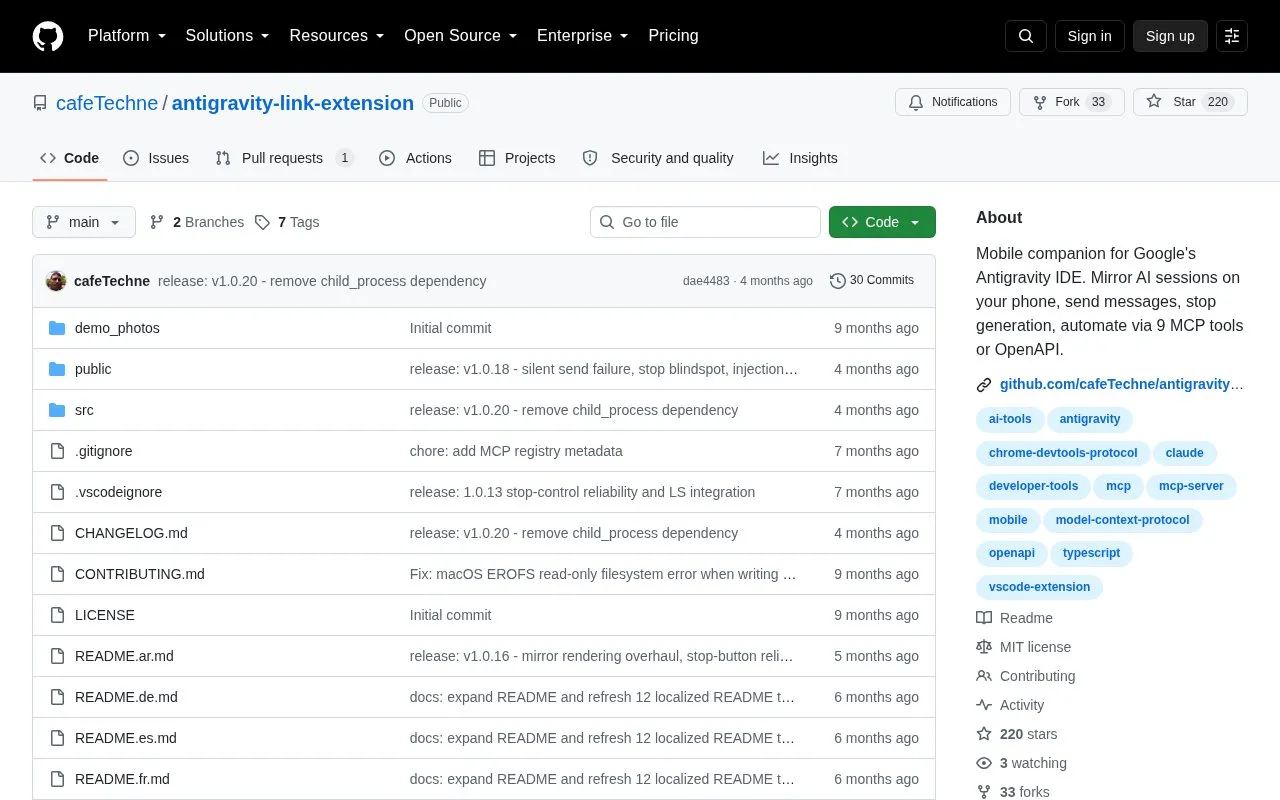The image size is (1280, 800).
Task: Click the clock icon beside 30 Commits
Action: [x=838, y=281]
